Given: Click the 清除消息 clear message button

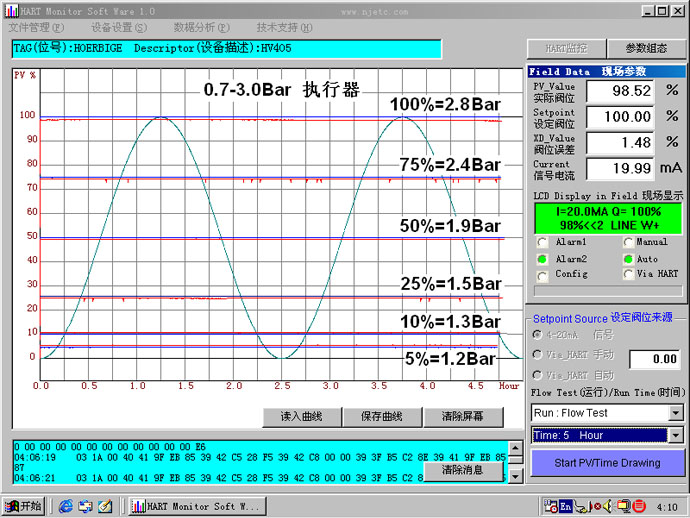Looking at the screenshot, I should [x=463, y=470].
